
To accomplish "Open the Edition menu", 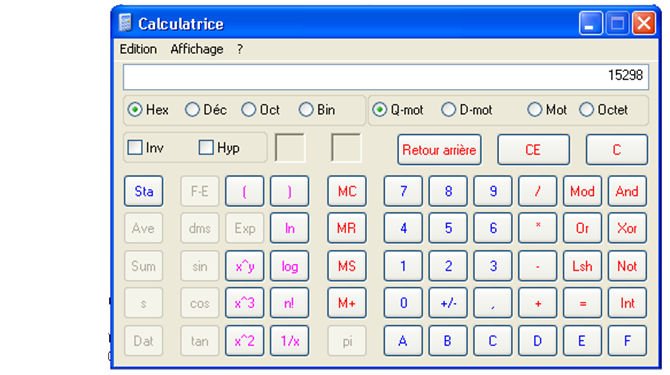I will click(x=138, y=49).
